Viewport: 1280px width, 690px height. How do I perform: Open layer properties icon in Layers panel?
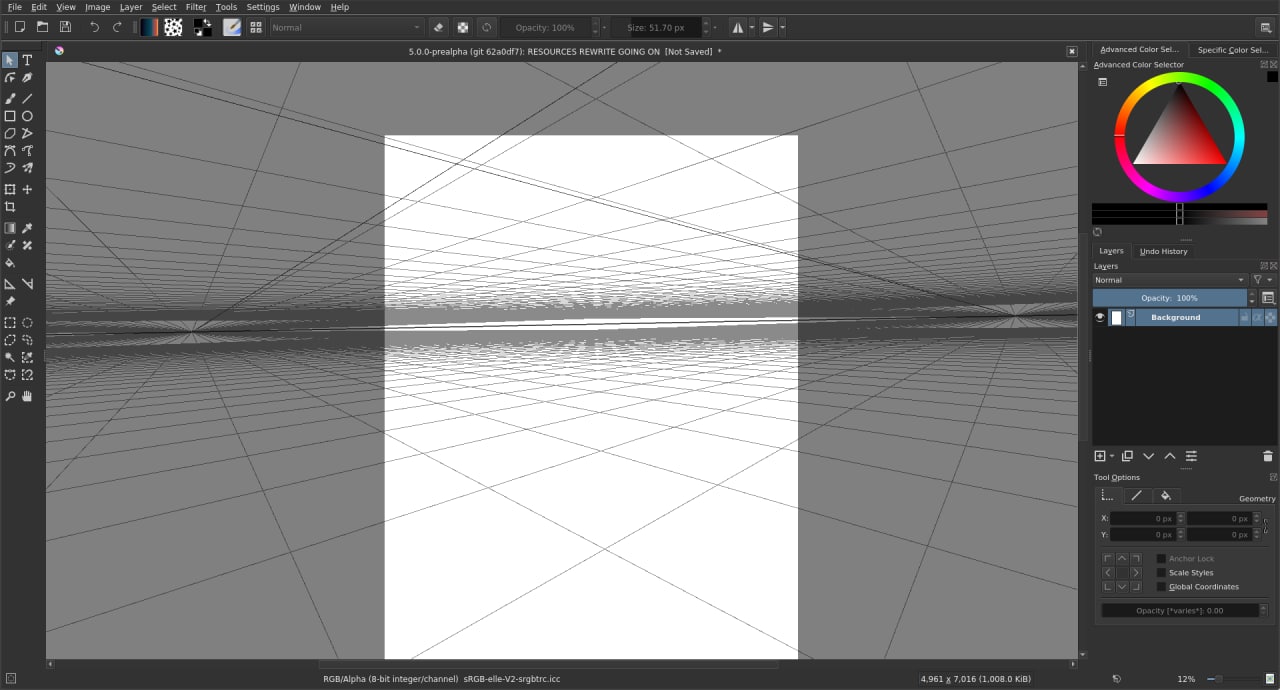[1191, 456]
